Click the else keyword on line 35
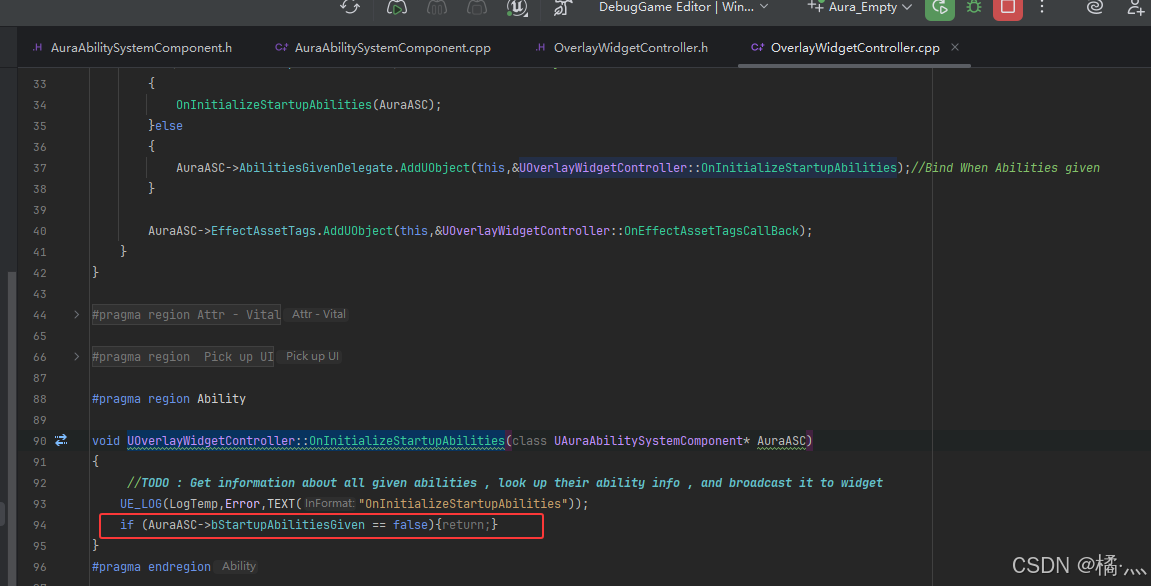Screen dimensions: 1151x586 pos(169,126)
